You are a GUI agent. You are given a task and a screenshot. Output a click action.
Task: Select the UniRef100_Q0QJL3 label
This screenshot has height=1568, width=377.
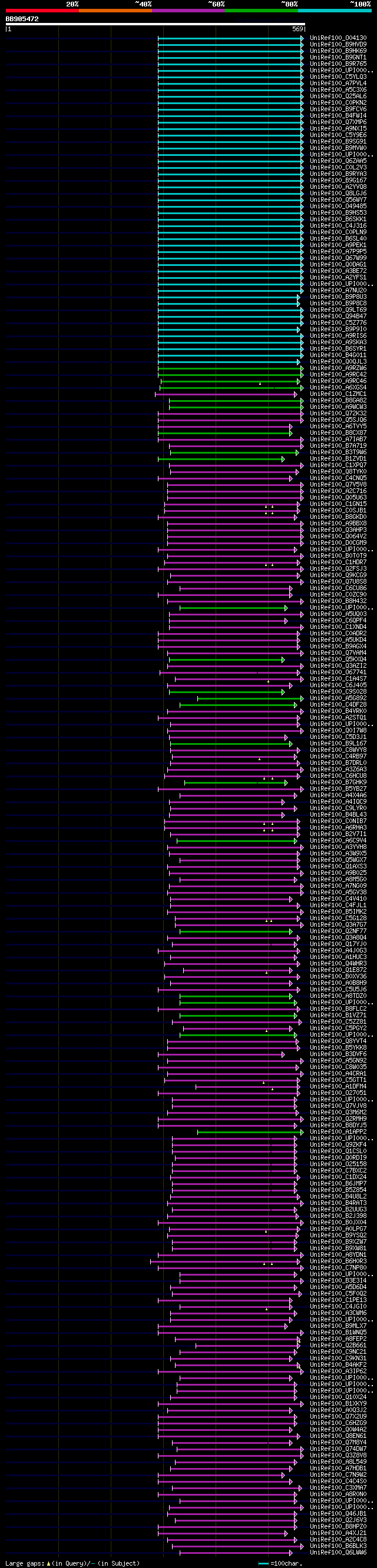tap(338, 362)
